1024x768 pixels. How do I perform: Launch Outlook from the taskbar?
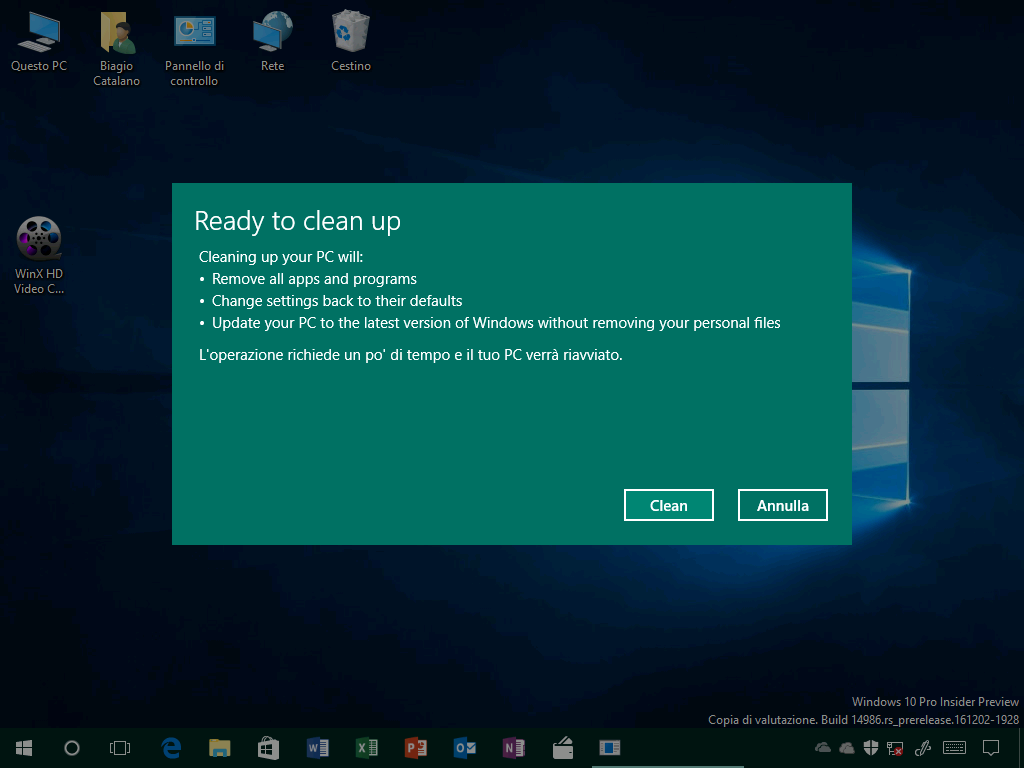[464, 748]
